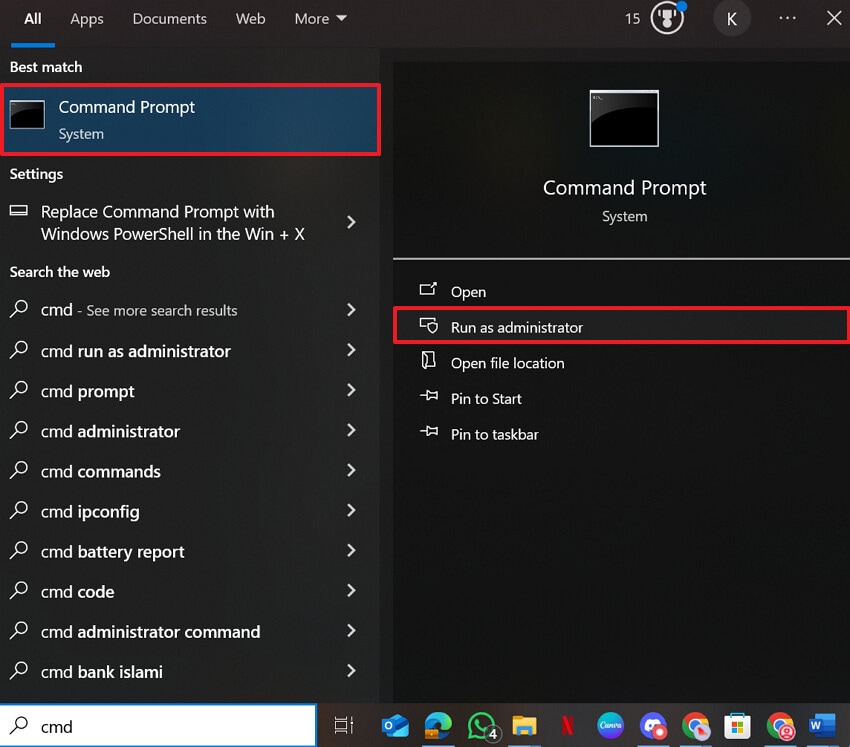Open the K account avatar menu
Screen dimensions: 850x747
[x=732, y=18]
